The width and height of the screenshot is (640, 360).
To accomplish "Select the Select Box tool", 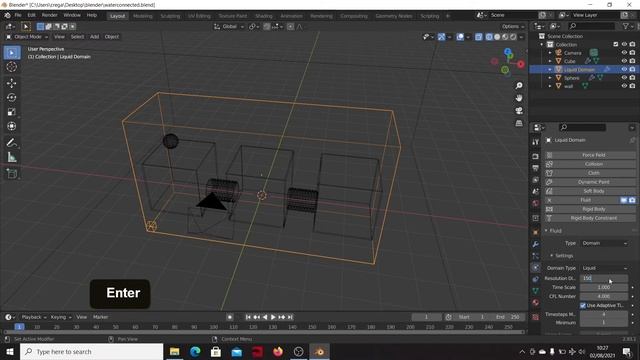I will tap(11, 53).
